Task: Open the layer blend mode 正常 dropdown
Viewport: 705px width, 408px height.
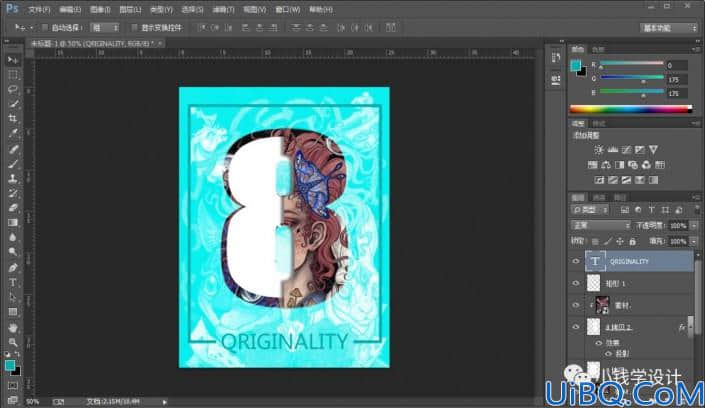Action: tap(601, 225)
